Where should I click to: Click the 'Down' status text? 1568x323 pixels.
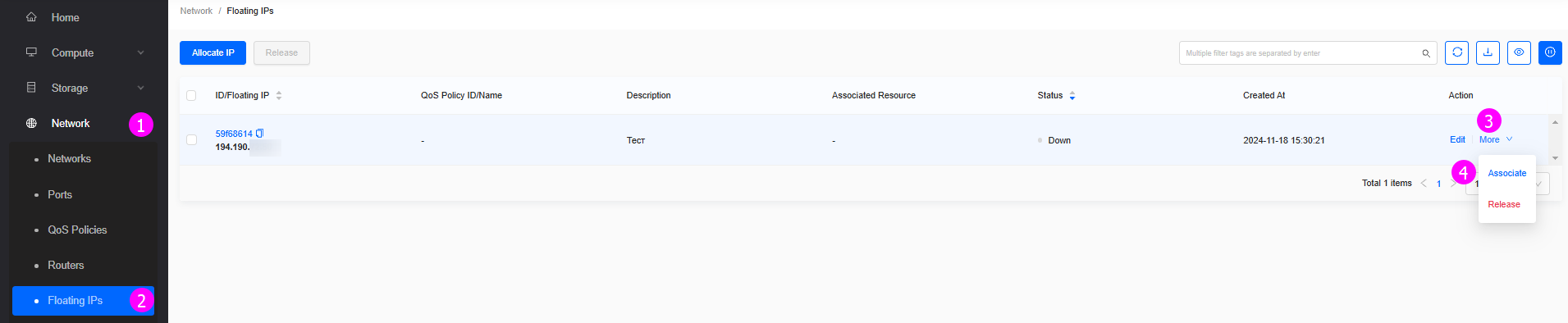[1059, 140]
